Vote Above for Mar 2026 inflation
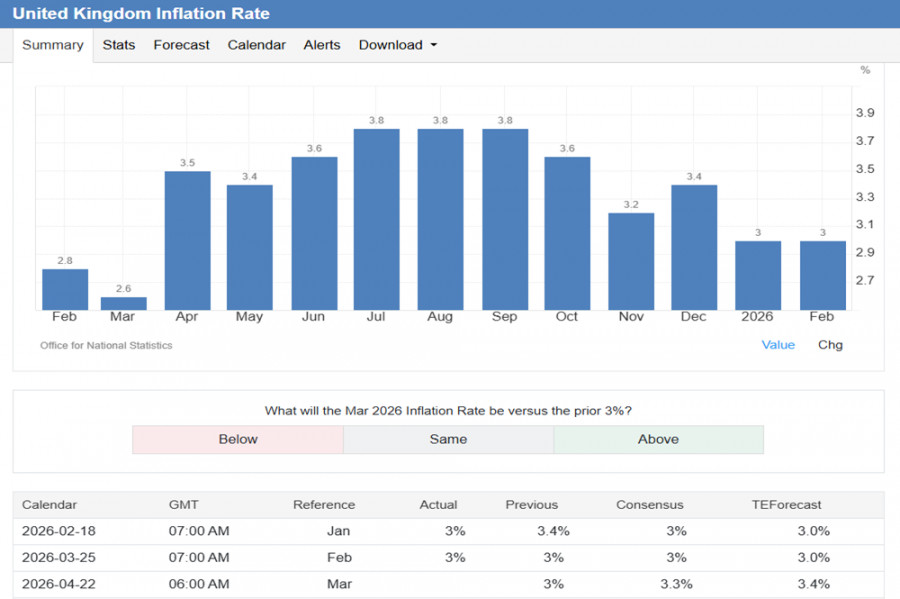Image resolution: width=900 pixels, height=599 pixels. (x=658, y=439)
